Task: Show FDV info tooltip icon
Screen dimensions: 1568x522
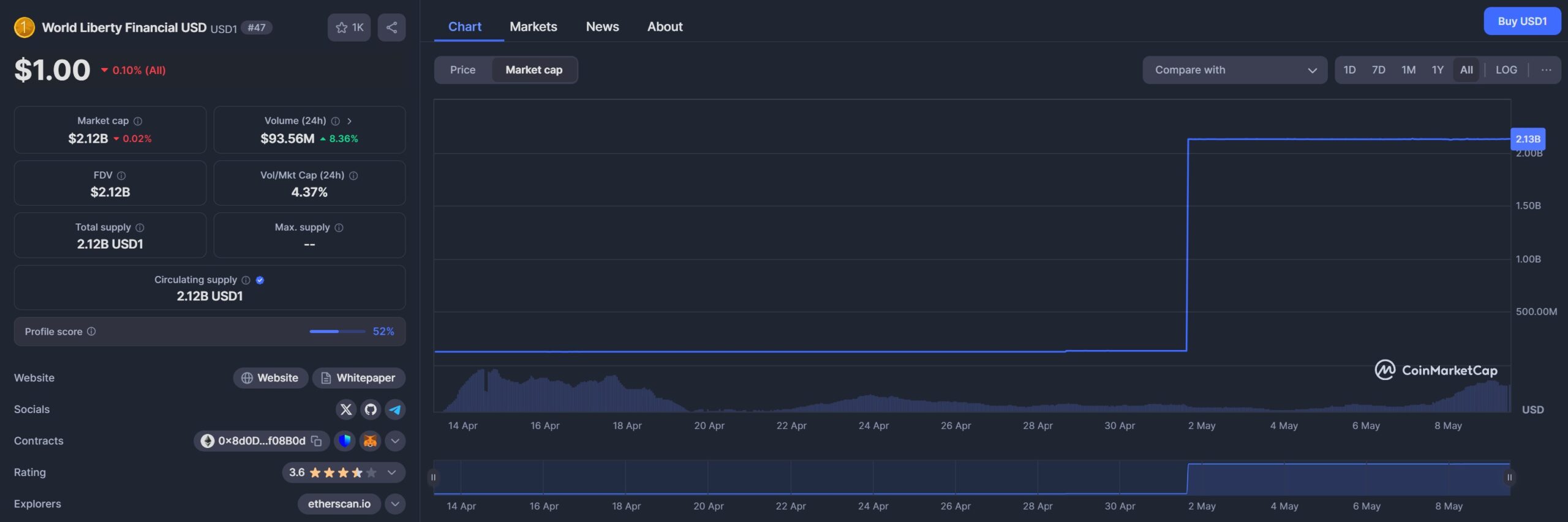Action: tap(121, 176)
